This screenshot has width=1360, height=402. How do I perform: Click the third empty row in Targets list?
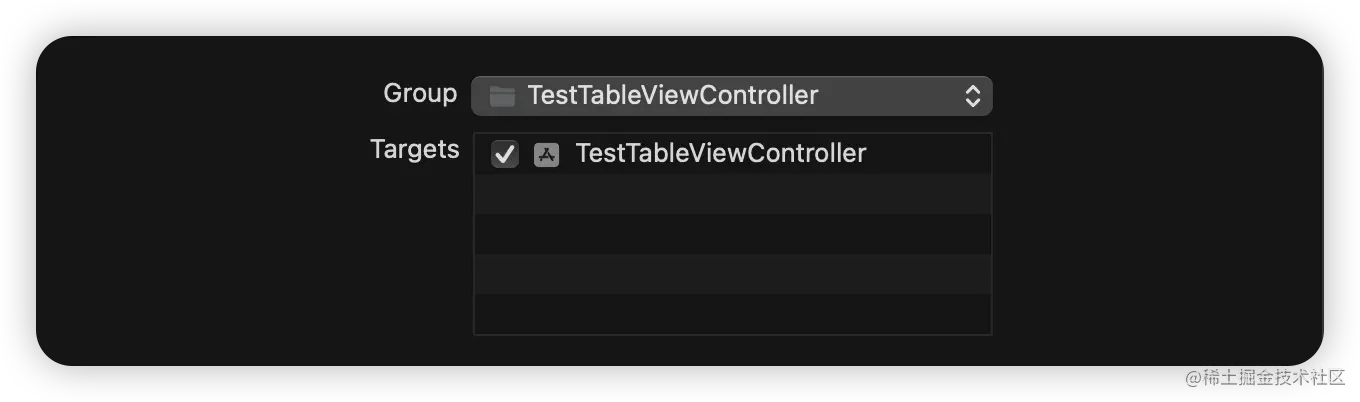[x=732, y=274]
